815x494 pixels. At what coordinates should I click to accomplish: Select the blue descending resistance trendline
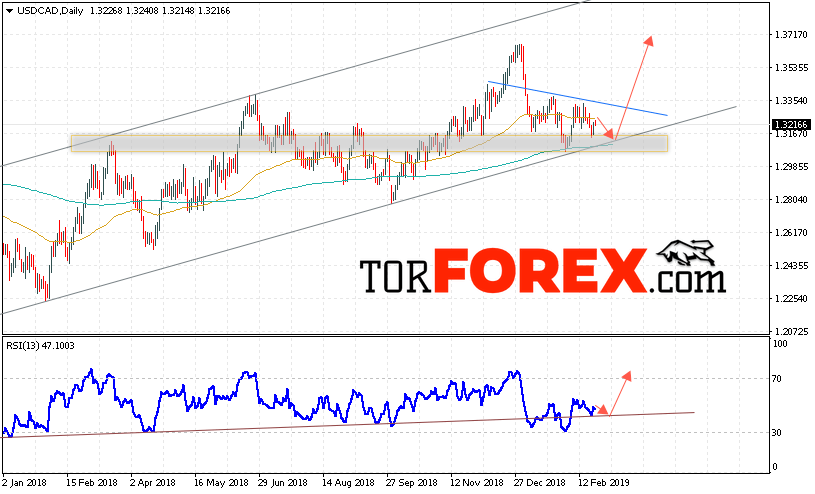pos(577,98)
